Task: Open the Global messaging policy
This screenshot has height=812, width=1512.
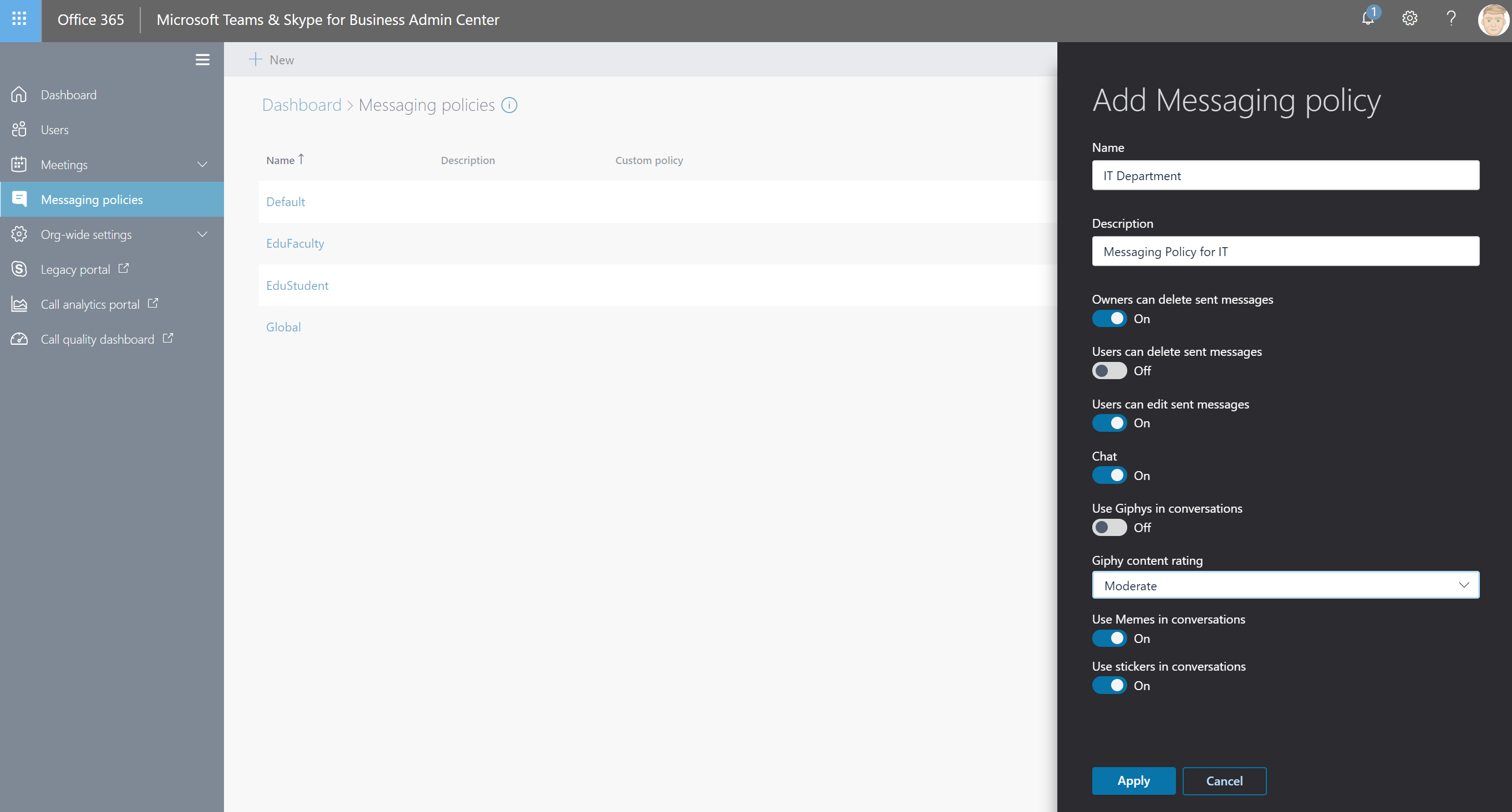Action: [283, 327]
